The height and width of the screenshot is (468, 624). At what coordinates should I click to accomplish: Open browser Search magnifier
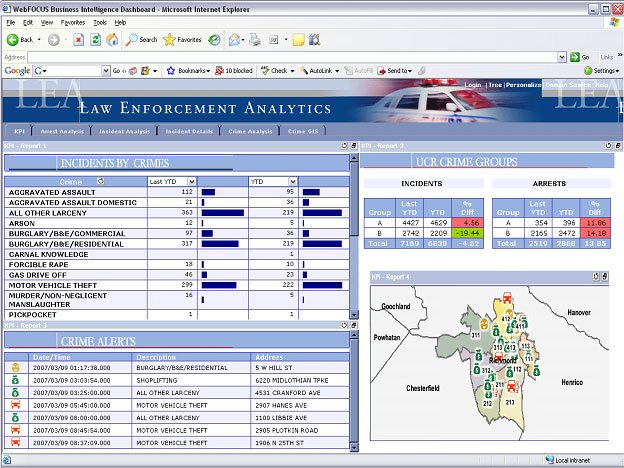pos(131,39)
